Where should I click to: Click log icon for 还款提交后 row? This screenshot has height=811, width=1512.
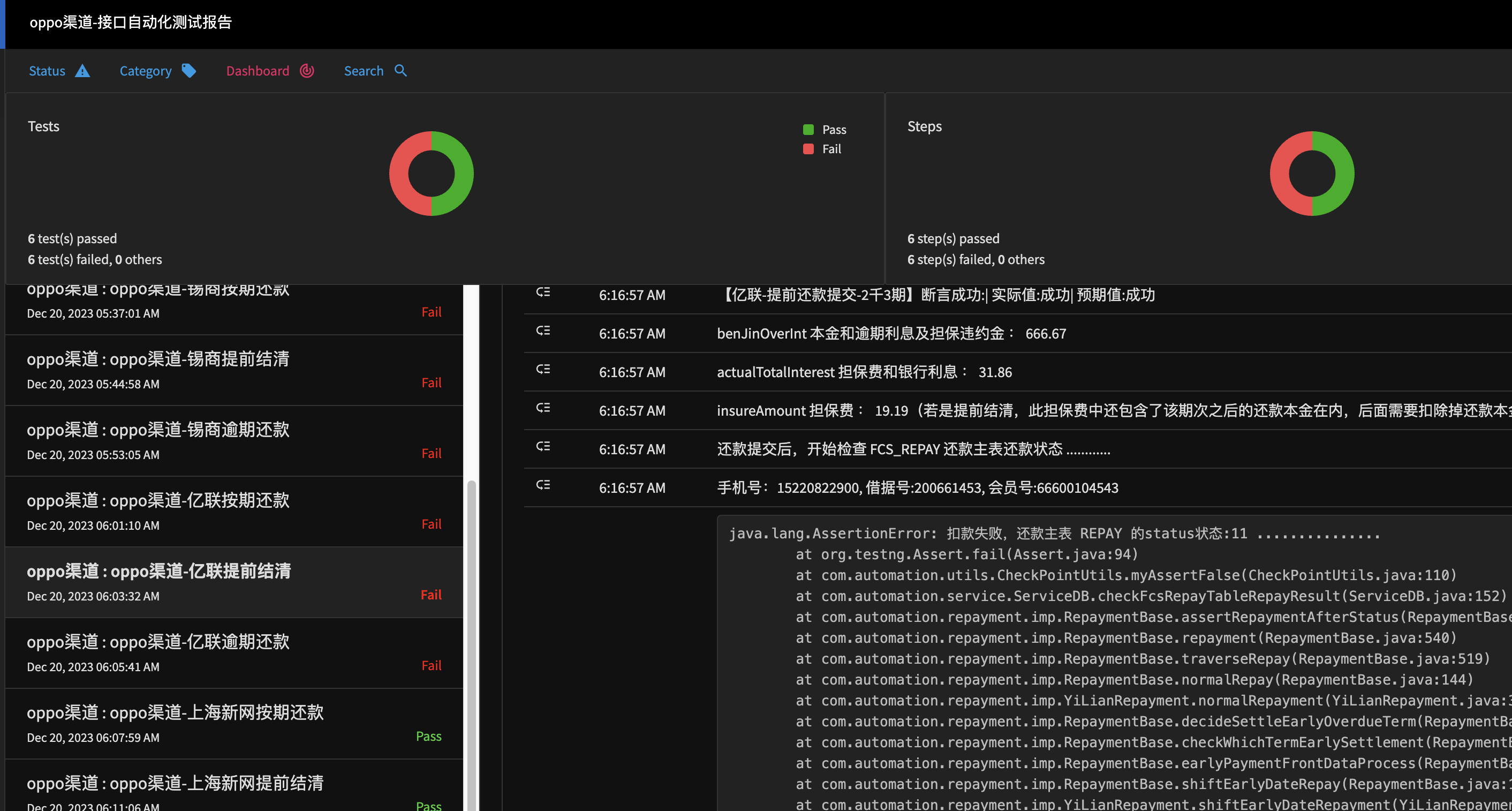[543, 446]
